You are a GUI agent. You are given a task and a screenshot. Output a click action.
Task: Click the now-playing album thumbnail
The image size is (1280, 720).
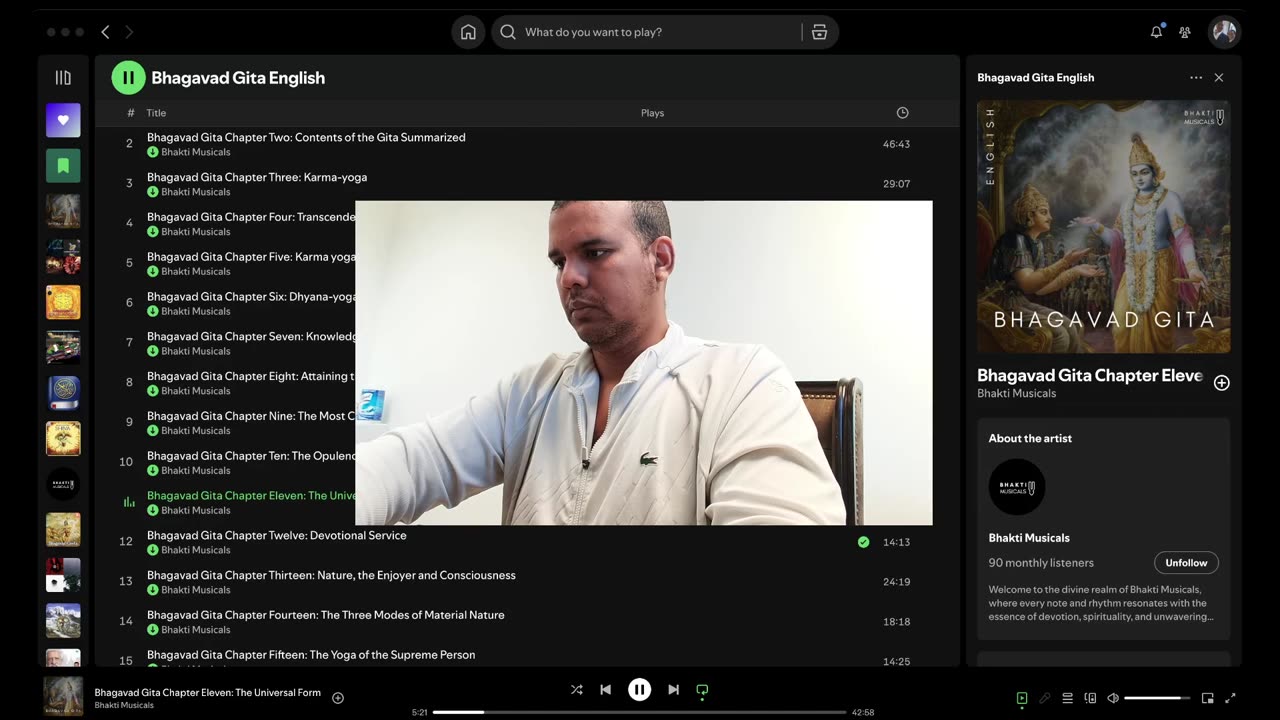[x=63, y=696]
